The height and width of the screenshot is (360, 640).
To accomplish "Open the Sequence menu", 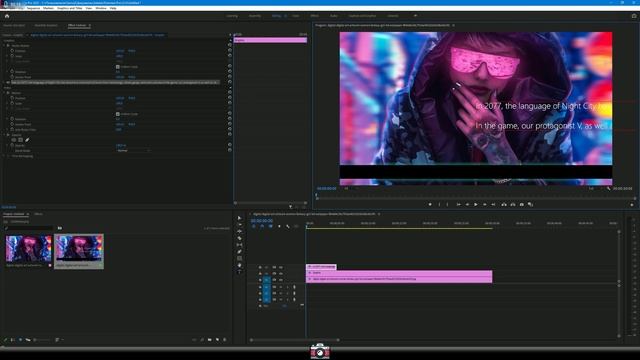I will (x=33, y=8).
